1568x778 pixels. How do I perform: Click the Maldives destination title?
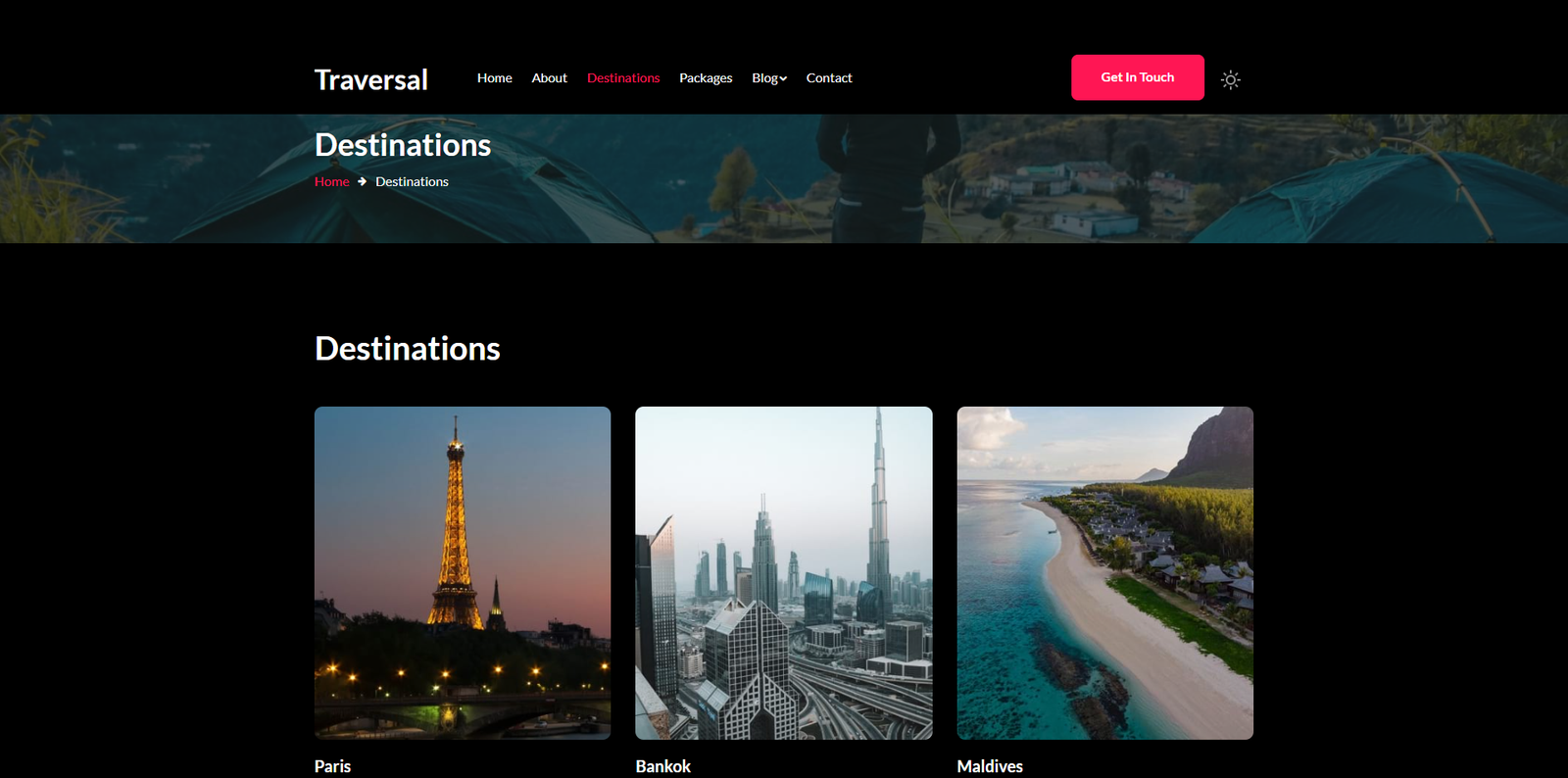tap(990, 766)
